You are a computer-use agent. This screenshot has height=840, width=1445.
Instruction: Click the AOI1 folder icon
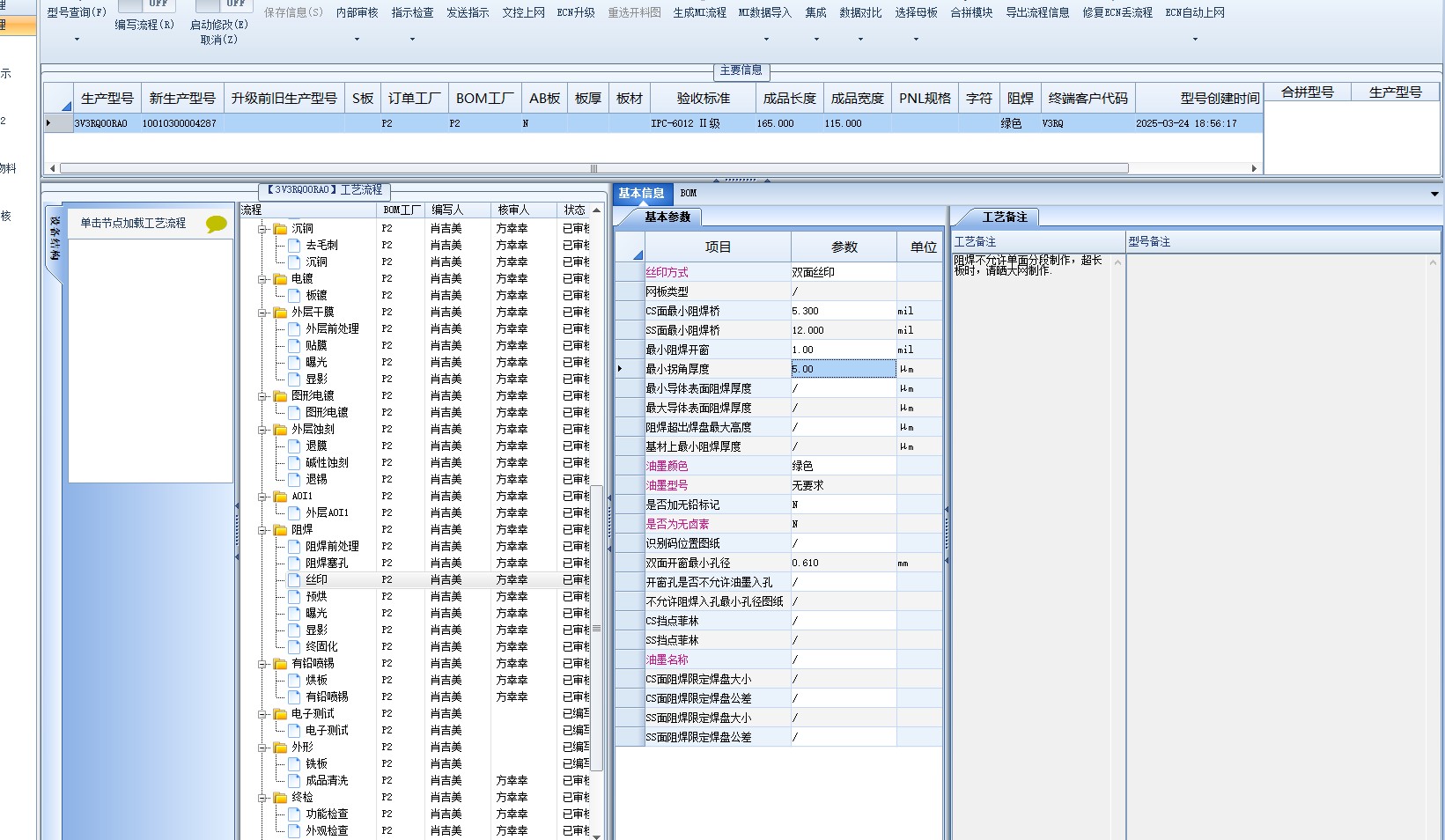(280, 497)
